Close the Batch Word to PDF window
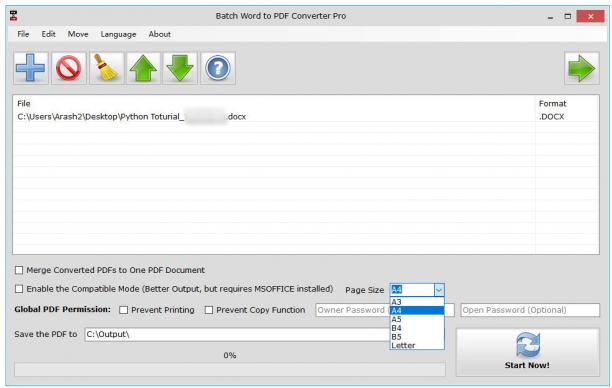This screenshot has width=612, height=388. [x=591, y=16]
